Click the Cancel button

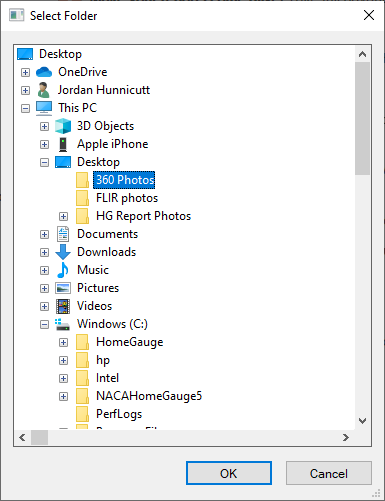click(x=329, y=473)
